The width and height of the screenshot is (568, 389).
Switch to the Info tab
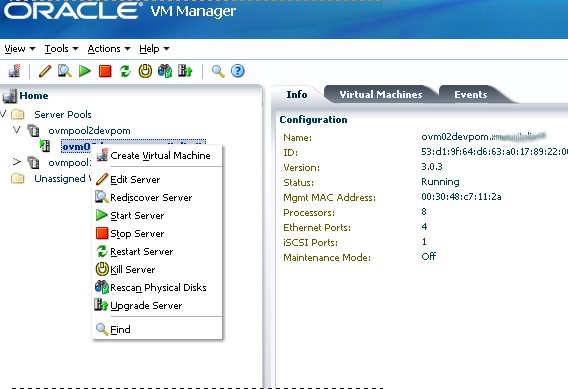click(x=297, y=95)
